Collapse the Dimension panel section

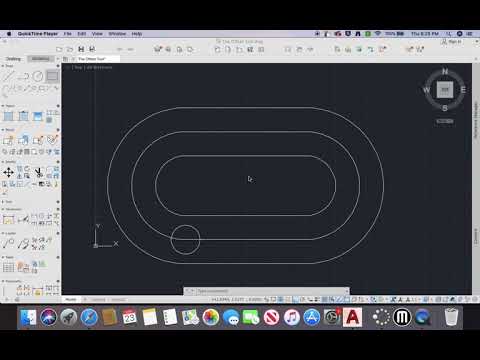coord(3,209)
